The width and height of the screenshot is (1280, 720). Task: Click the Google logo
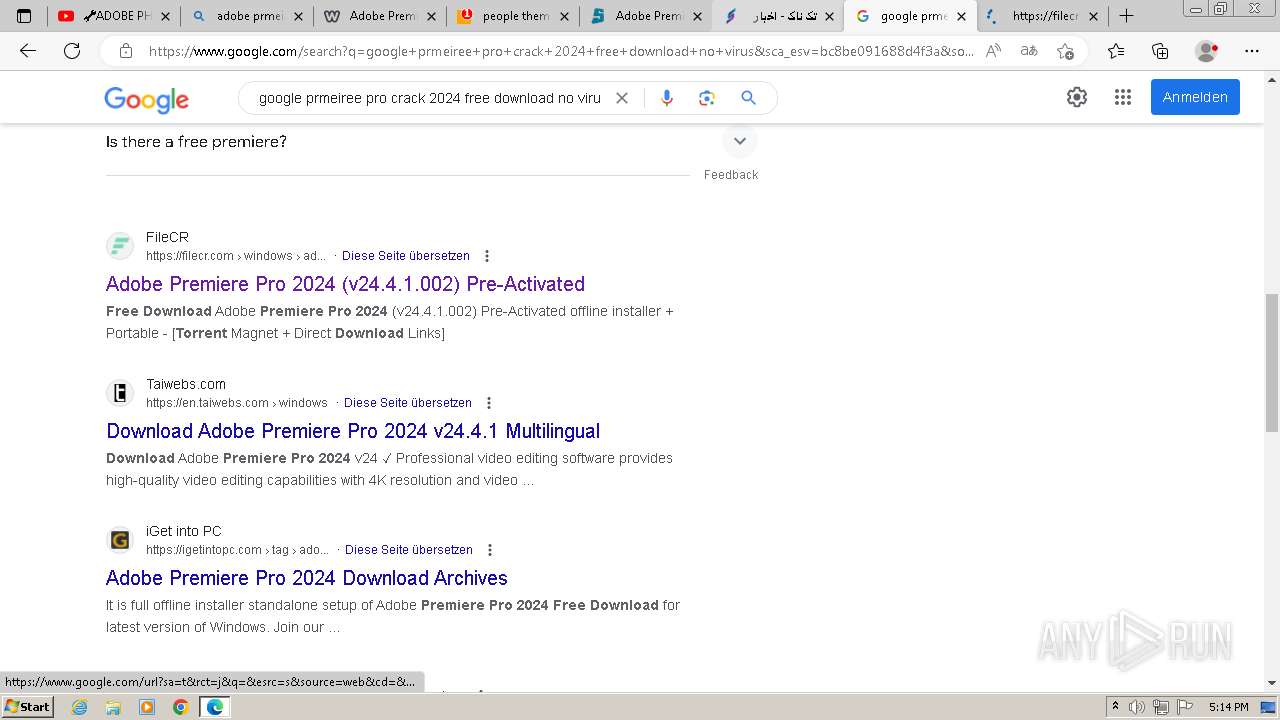point(146,99)
